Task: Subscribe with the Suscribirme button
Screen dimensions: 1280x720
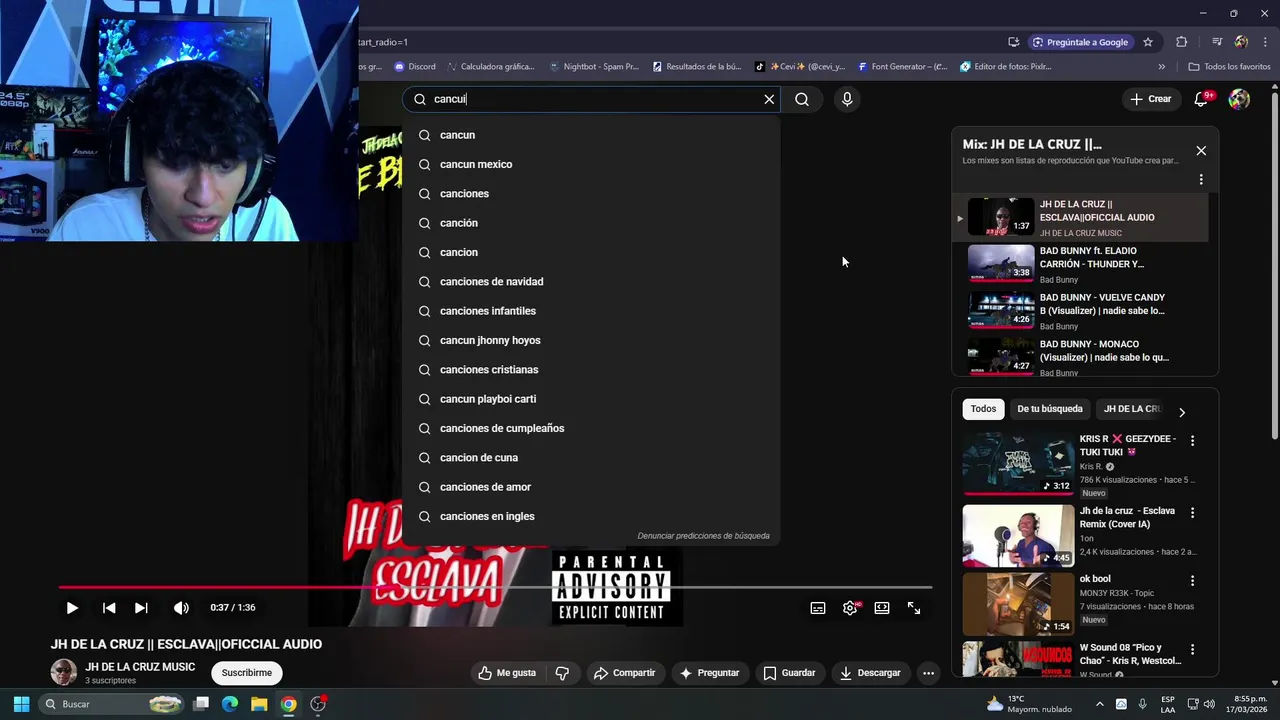Action: [x=247, y=673]
